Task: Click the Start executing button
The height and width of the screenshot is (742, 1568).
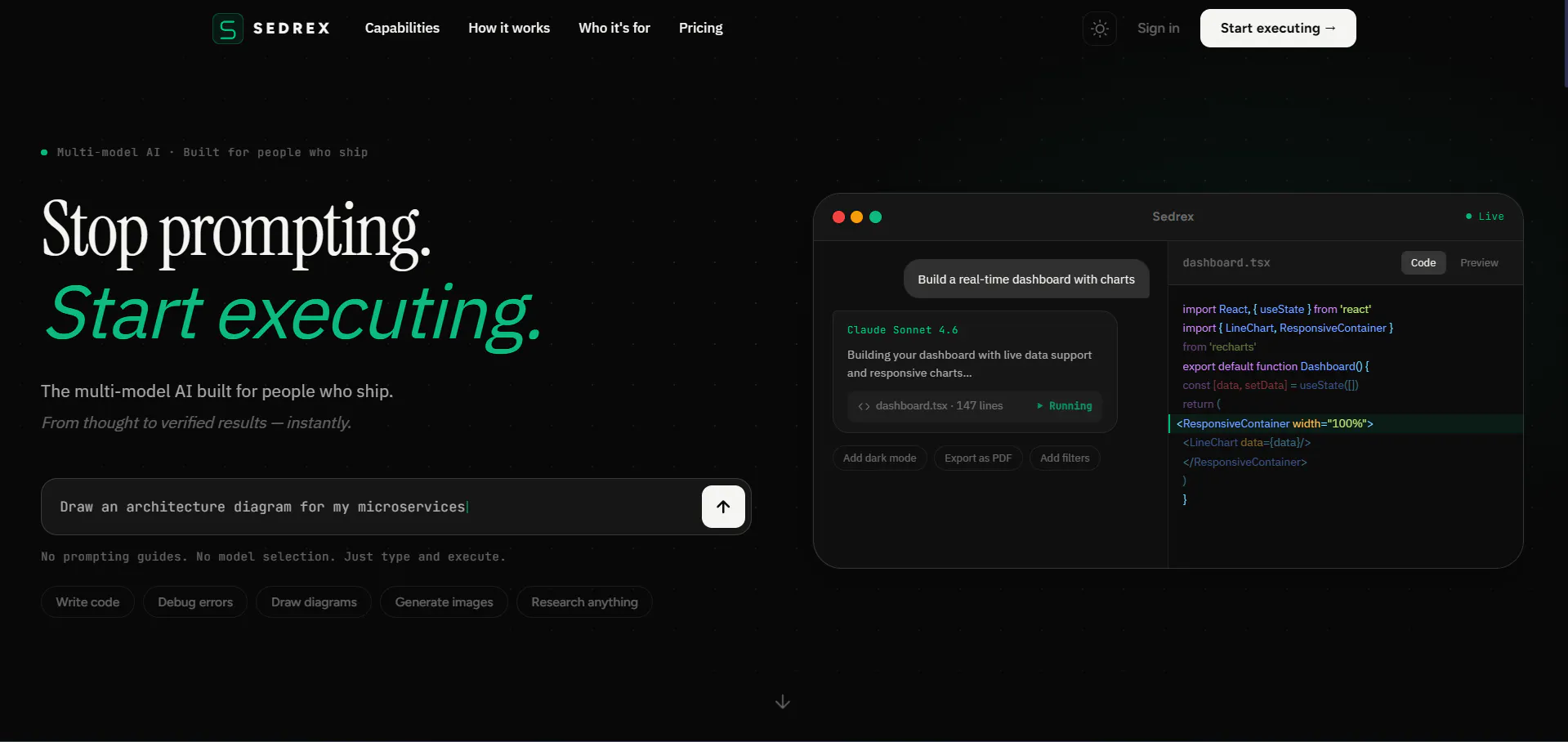Action: 1278,28
